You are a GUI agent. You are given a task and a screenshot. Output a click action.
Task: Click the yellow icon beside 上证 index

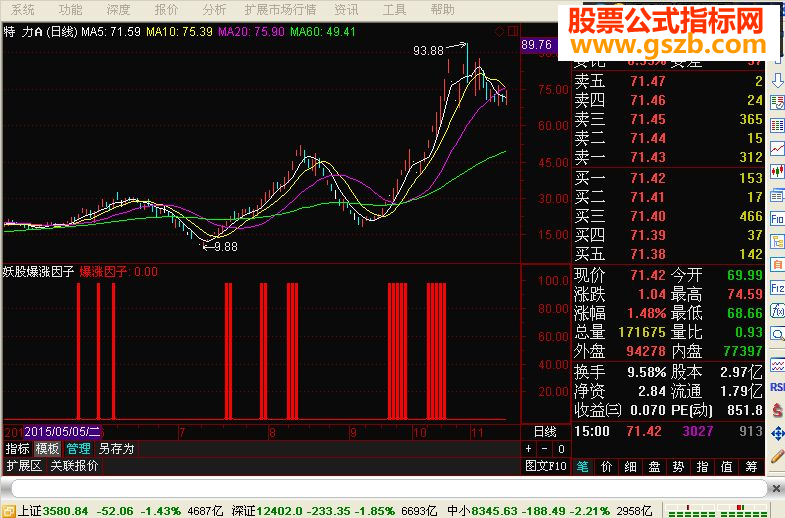[8, 511]
